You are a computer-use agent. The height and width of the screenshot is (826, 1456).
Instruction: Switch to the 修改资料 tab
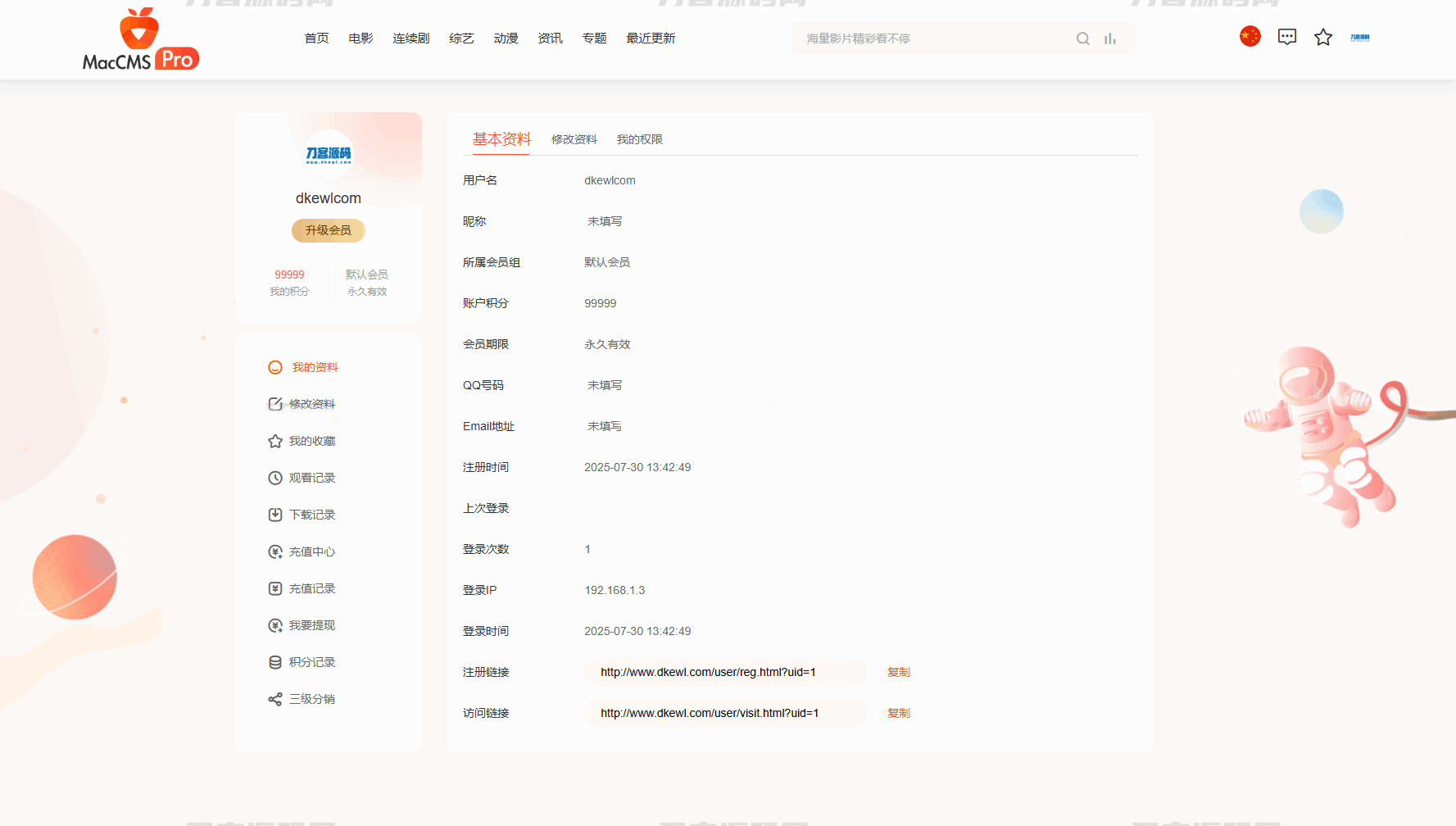coord(574,139)
